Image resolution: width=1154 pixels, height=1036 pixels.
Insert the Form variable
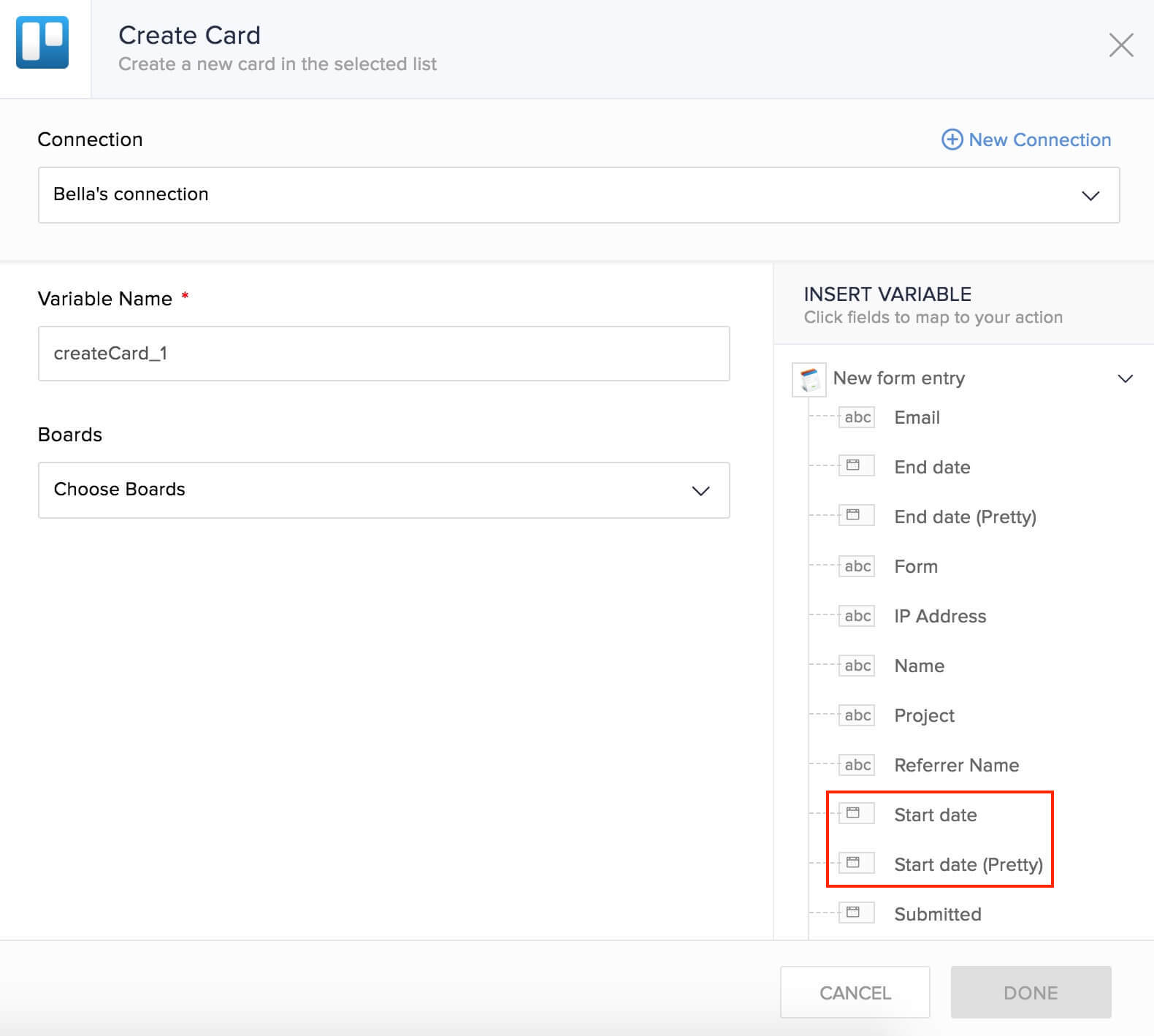click(x=916, y=566)
